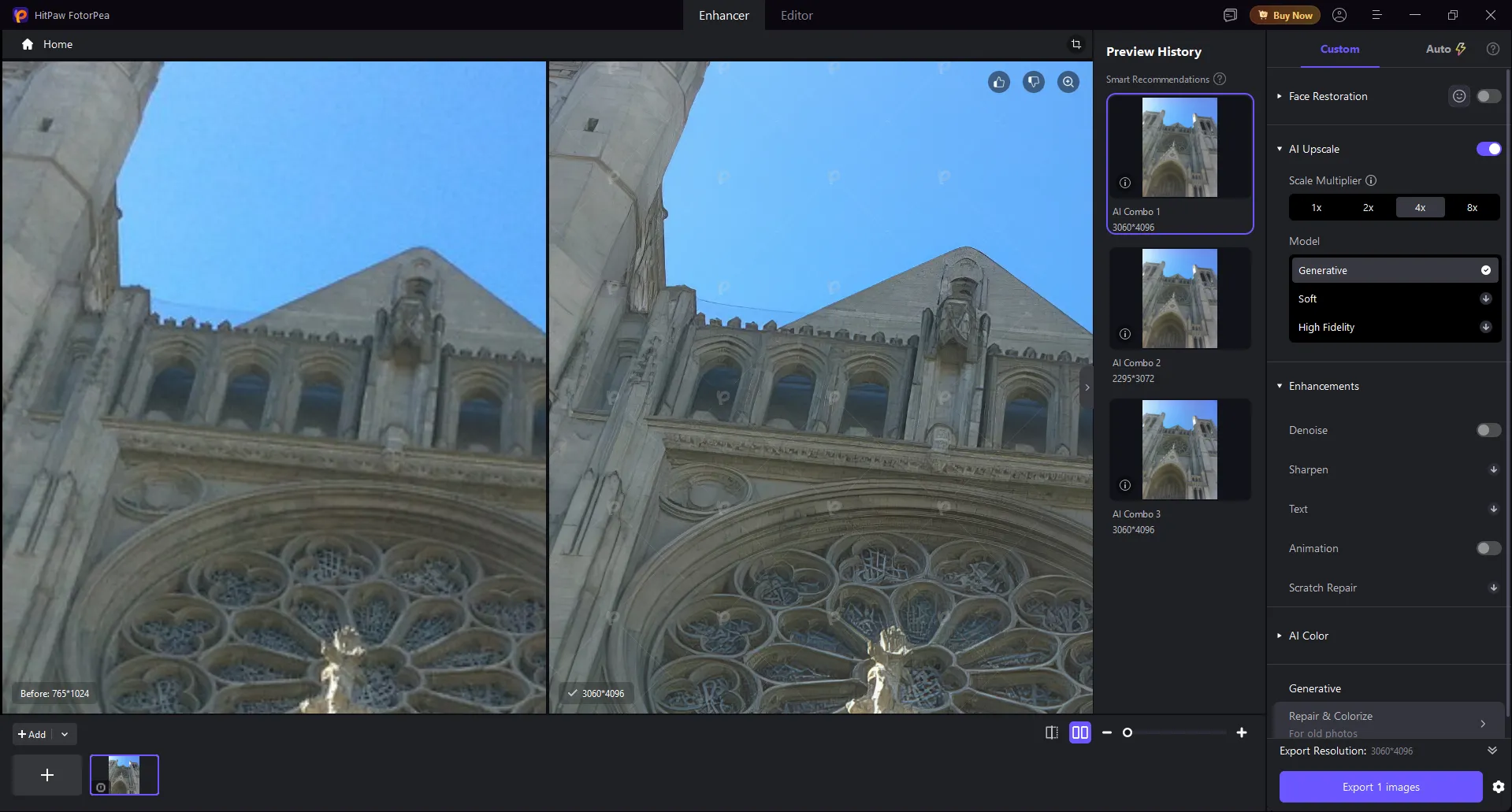Click the face smiley icon for Face Restoration
Viewport: 1512px width, 812px height.
[1459, 96]
